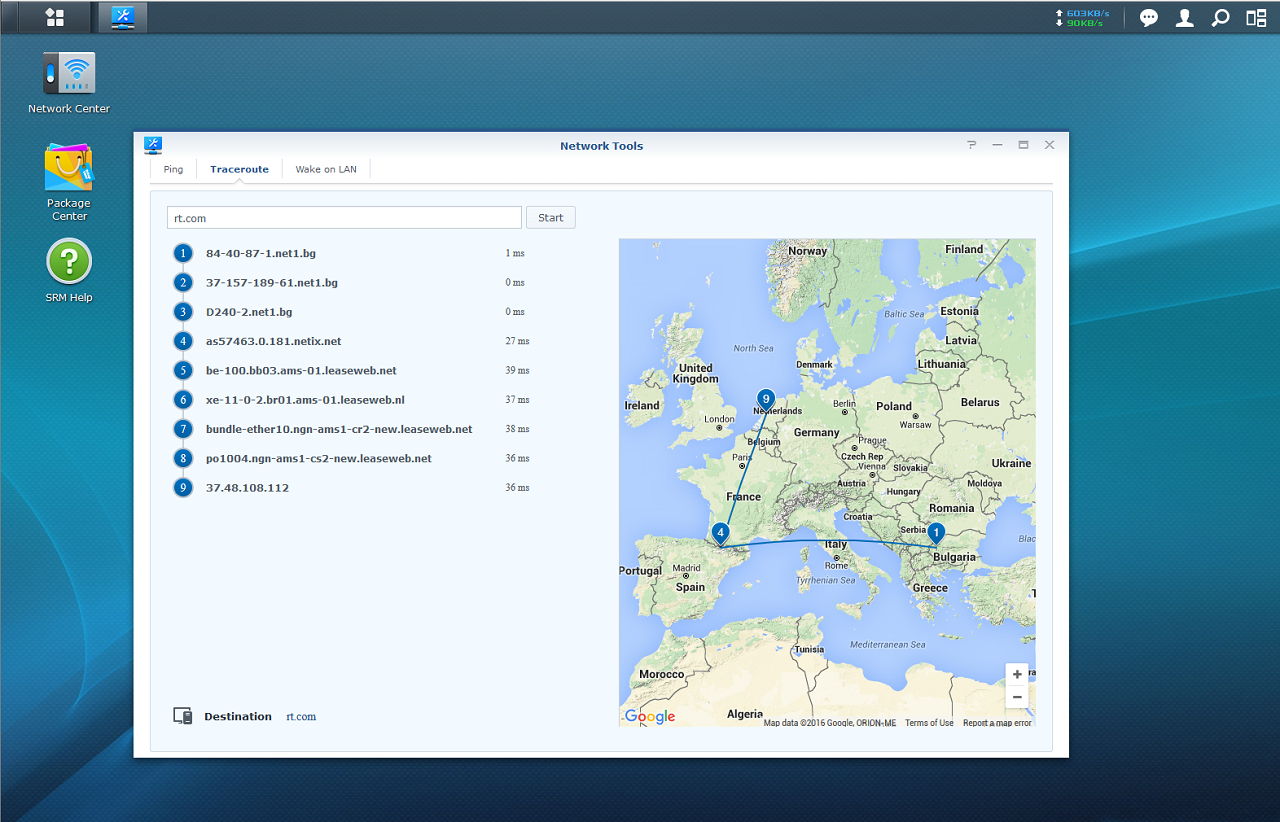Image resolution: width=1280 pixels, height=822 pixels.
Task: Click the rt.com address input field
Action: (344, 218)
